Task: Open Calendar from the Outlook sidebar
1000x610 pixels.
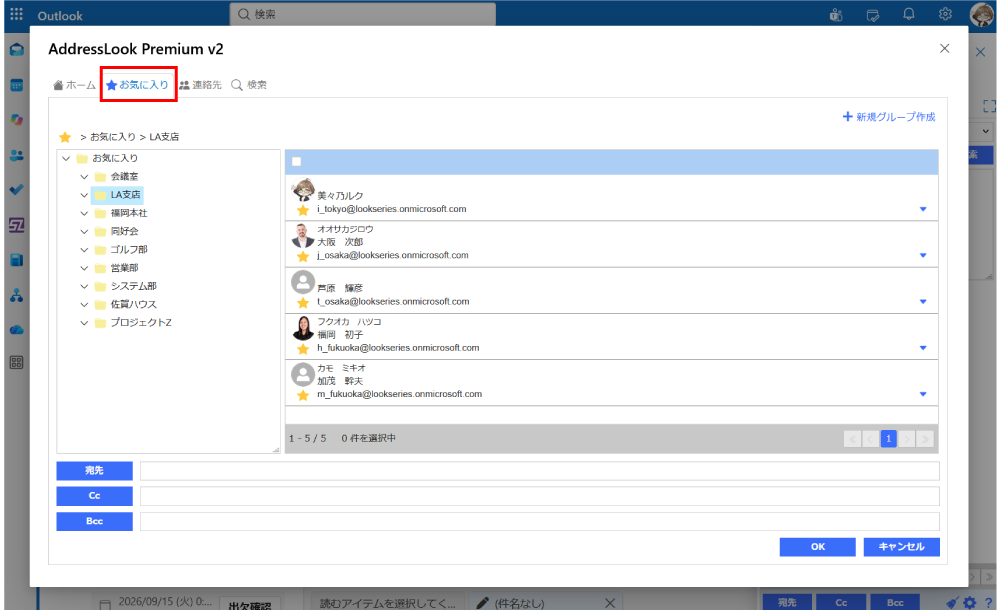Action: [x=17, y=85]
